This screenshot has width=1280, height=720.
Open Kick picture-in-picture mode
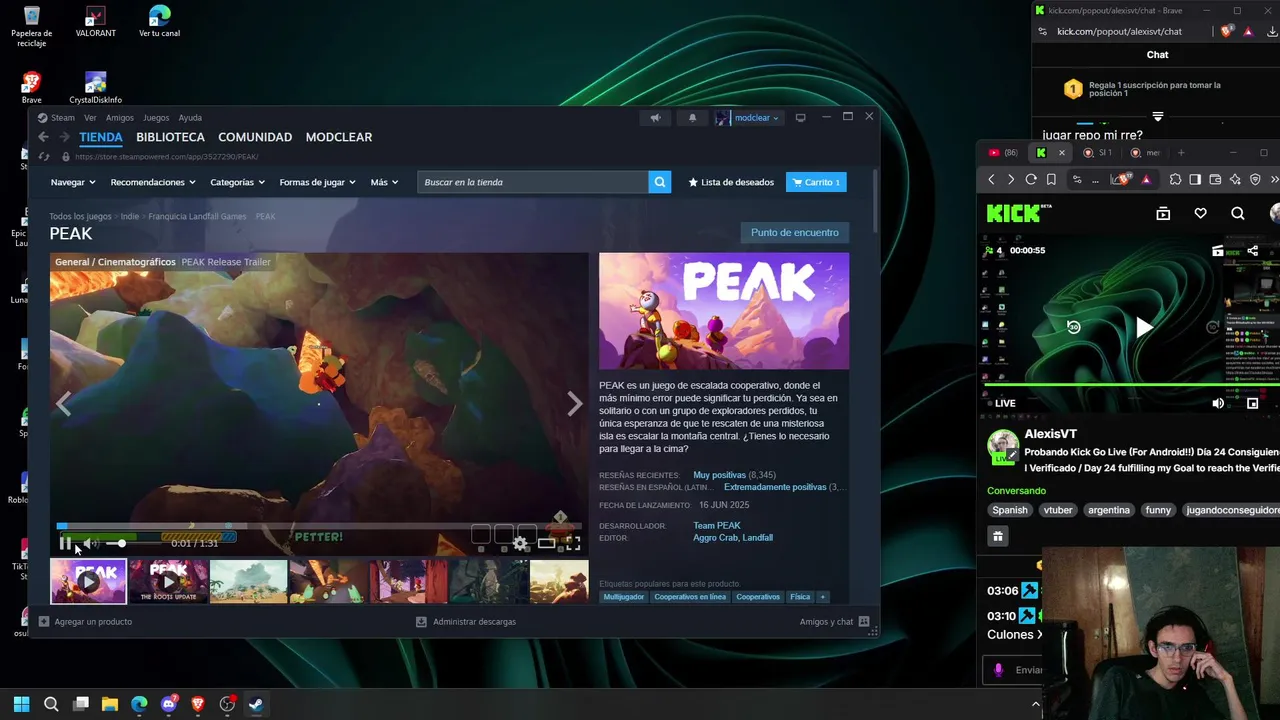point(1252,403)
